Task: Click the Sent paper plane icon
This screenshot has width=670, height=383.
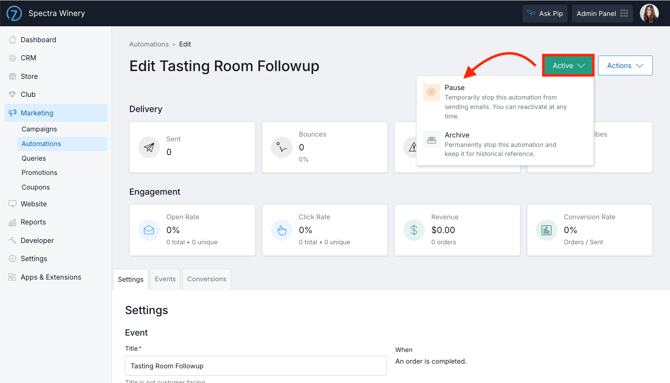Action: pos(149,147)
